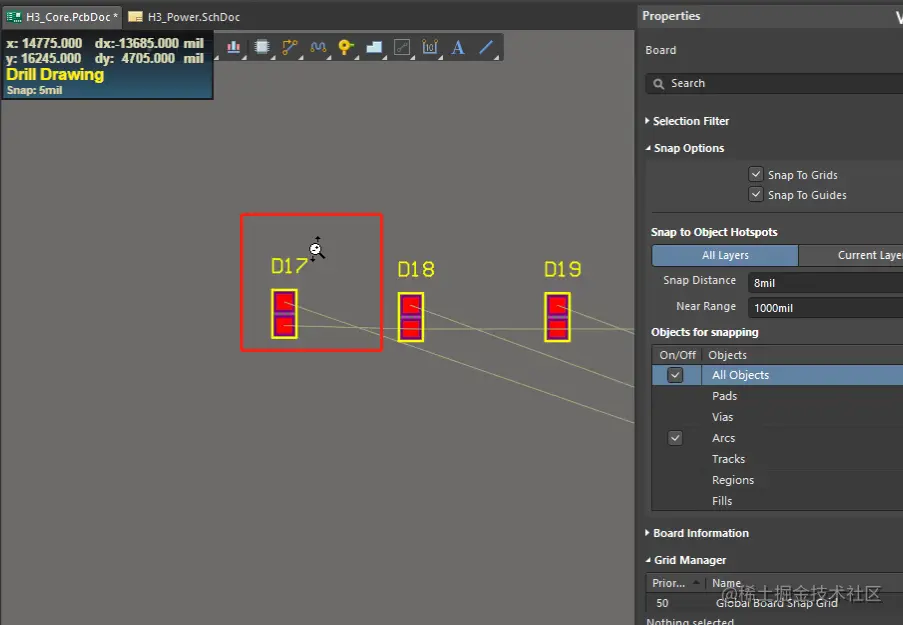This screenshot has height=625, width=903.
Task: Select the Current Layer hotspot button
Action: click(x=851, y=255)
